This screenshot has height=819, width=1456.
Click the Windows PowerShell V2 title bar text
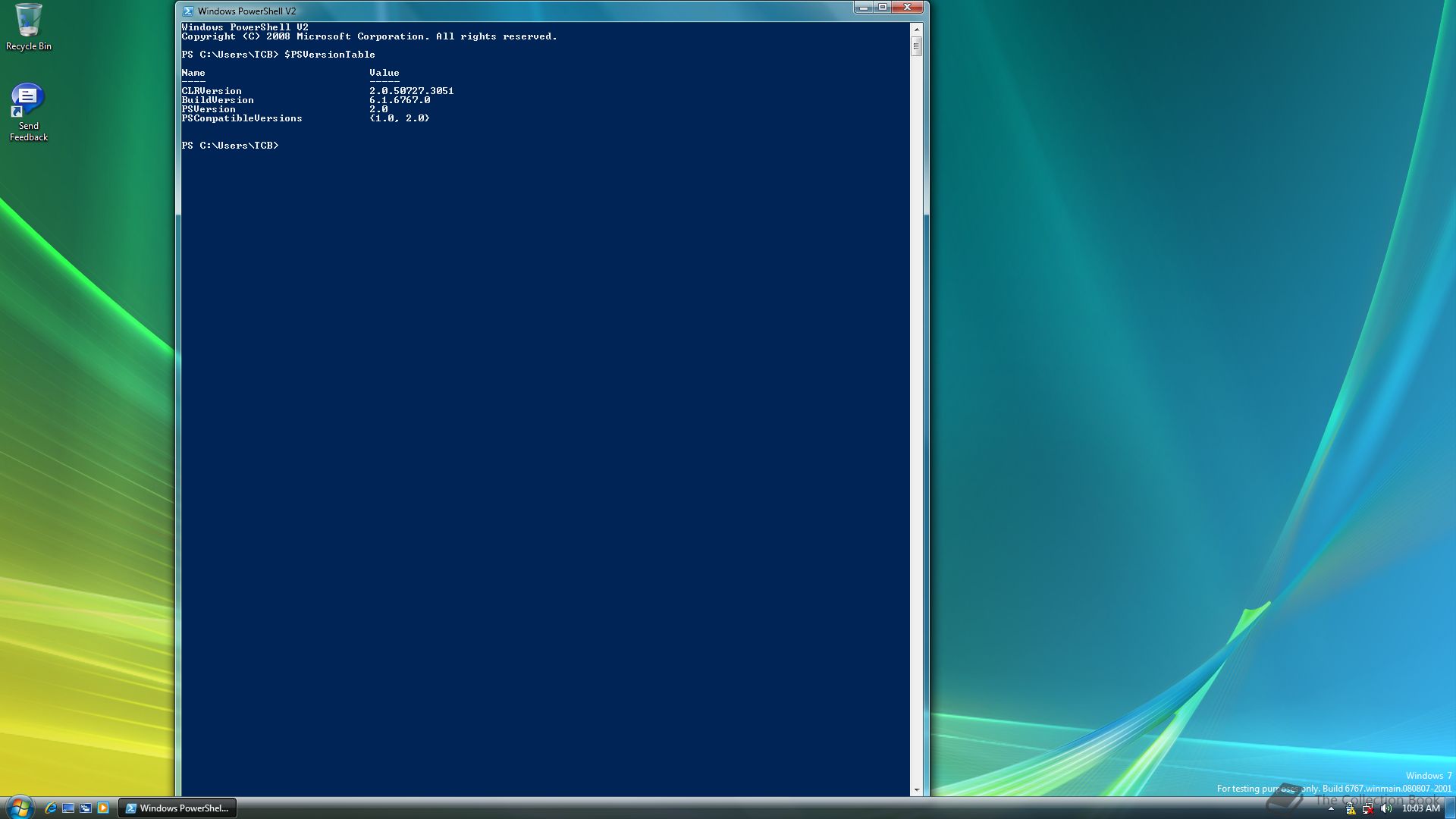coord(246,11)
